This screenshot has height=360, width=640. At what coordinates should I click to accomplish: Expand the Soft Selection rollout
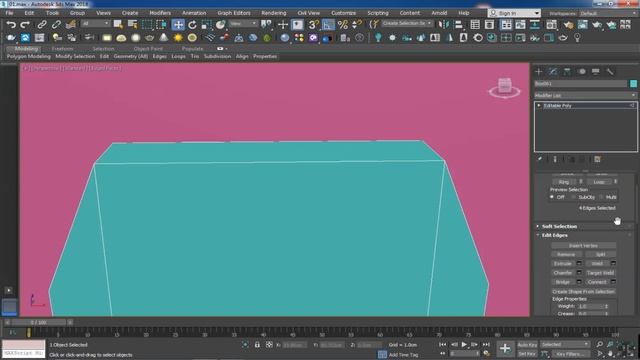(559, 226)
